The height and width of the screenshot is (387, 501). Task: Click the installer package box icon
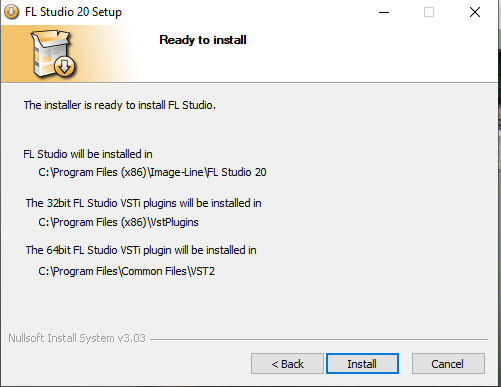pos(53,53)
